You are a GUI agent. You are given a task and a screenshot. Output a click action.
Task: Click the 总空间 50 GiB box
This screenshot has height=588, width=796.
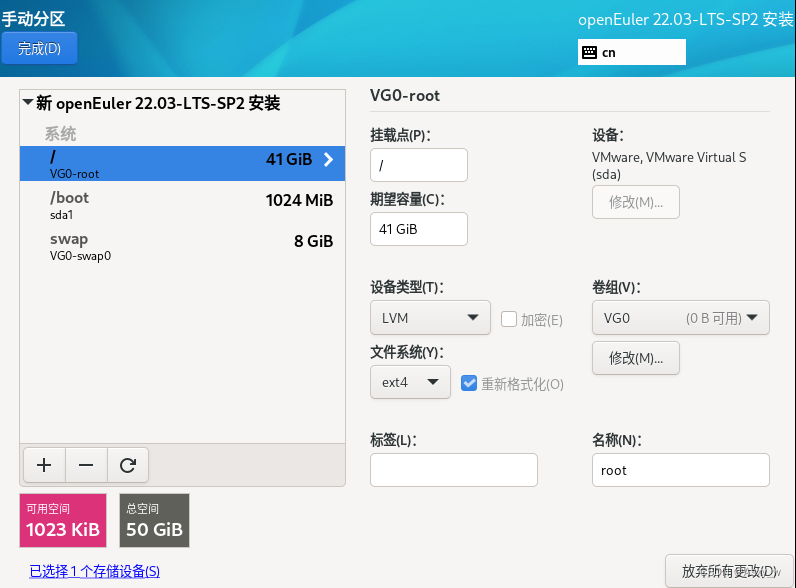coord(154,520)
